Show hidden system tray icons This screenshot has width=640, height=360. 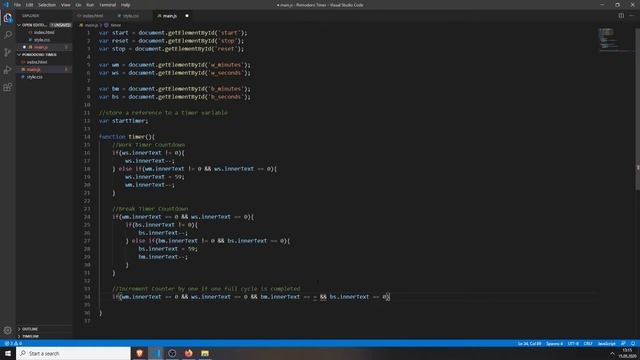[612, 353]
